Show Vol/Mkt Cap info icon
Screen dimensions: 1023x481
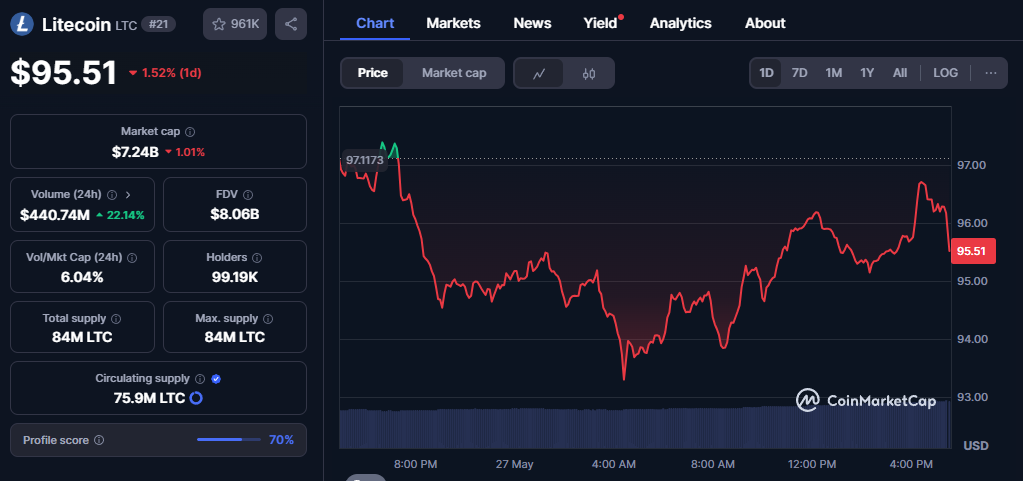click(132, 258)
